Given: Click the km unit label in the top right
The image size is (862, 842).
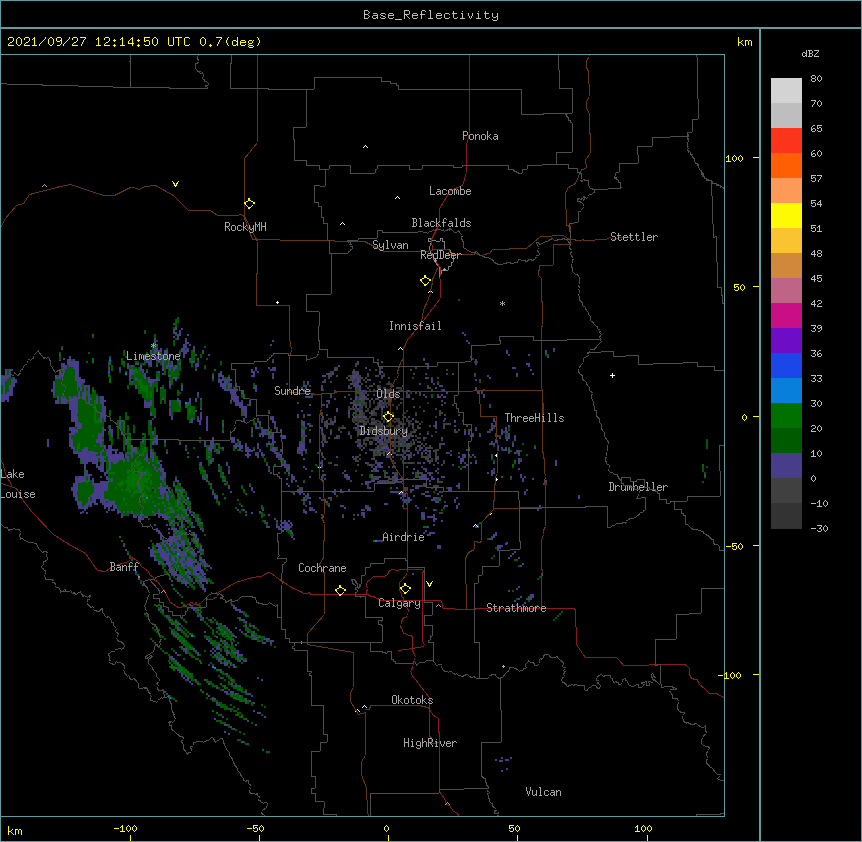Looking at the screenshot, I should click(x=744, y=42).
